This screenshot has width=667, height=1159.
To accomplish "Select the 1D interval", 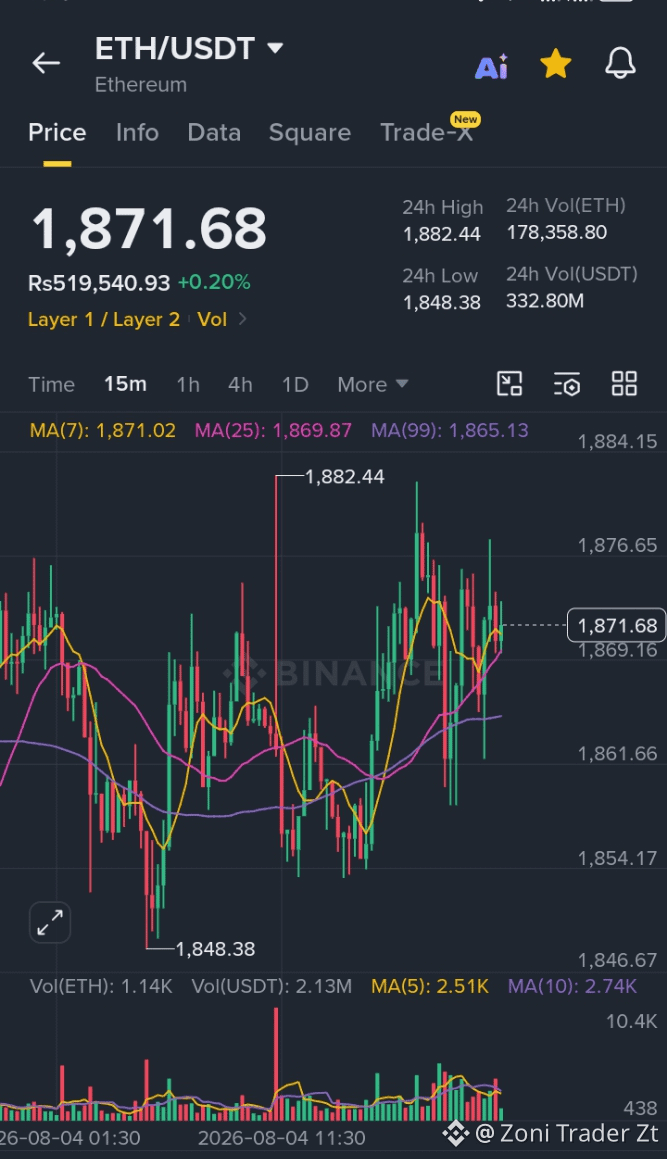I will click(x=295, y=384).
